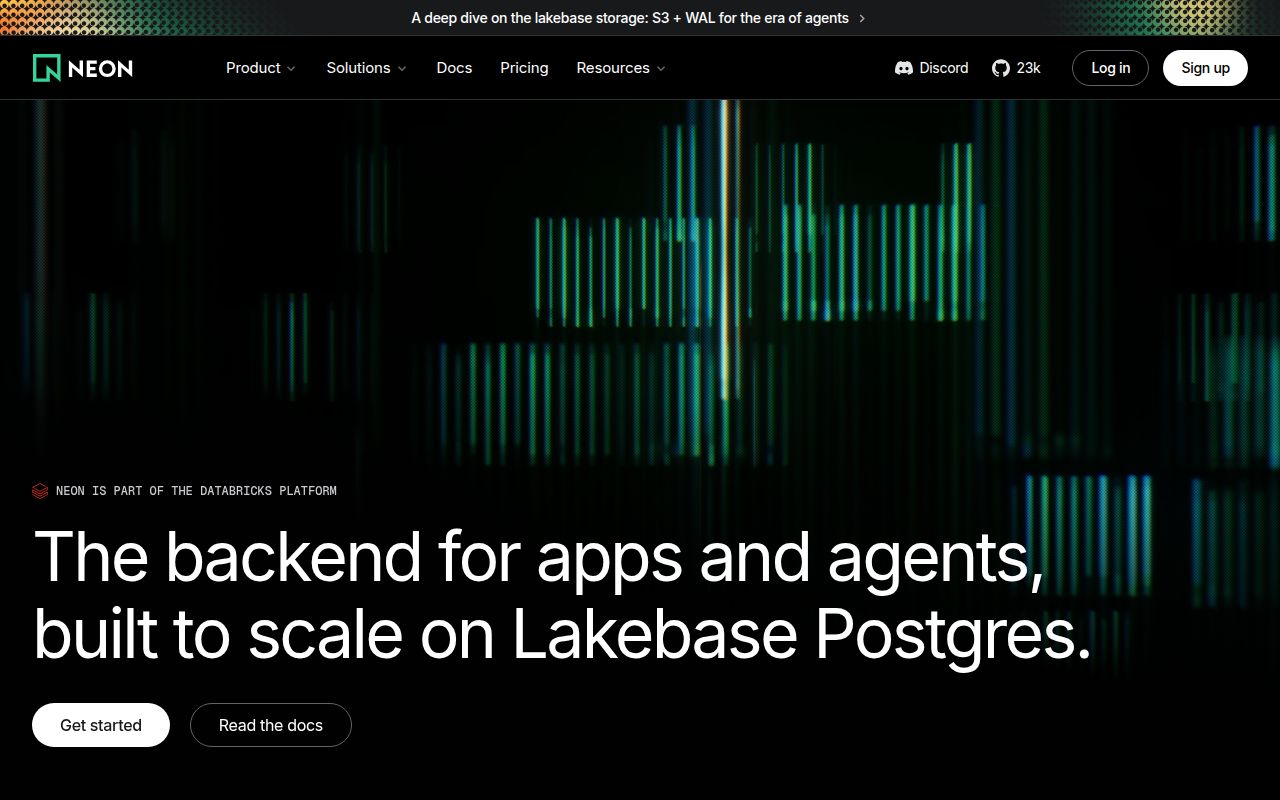This screenshot has height=800, width=1280.
Task: Open the GitHub repository icon
Action: click(1001, 68)
